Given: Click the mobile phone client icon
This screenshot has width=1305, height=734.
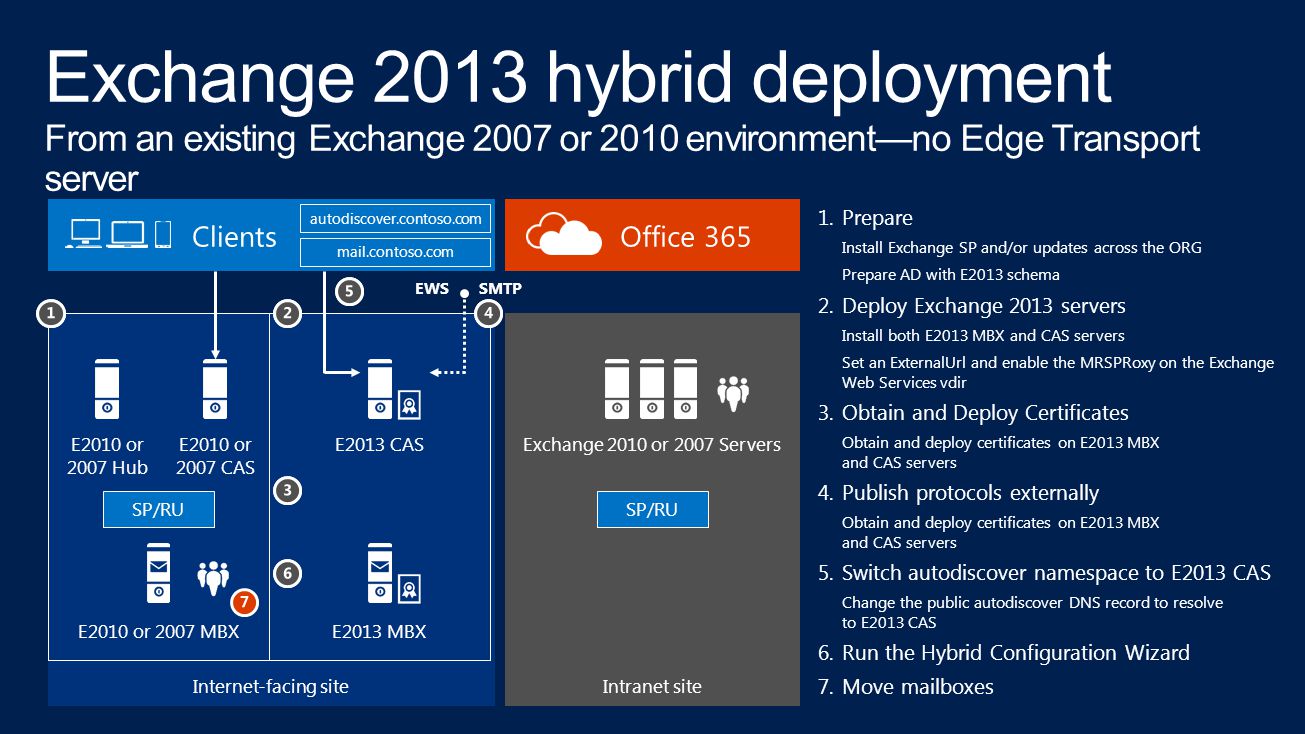Looking at the screenshot, I should pyautogui.click(x=165, y=234).
